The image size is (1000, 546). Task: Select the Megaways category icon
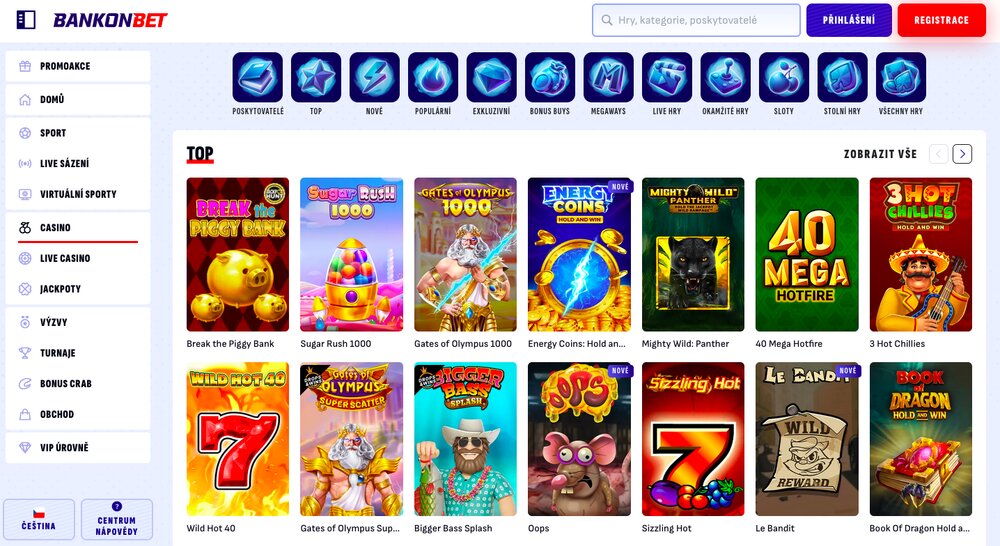tap(608, 77)
